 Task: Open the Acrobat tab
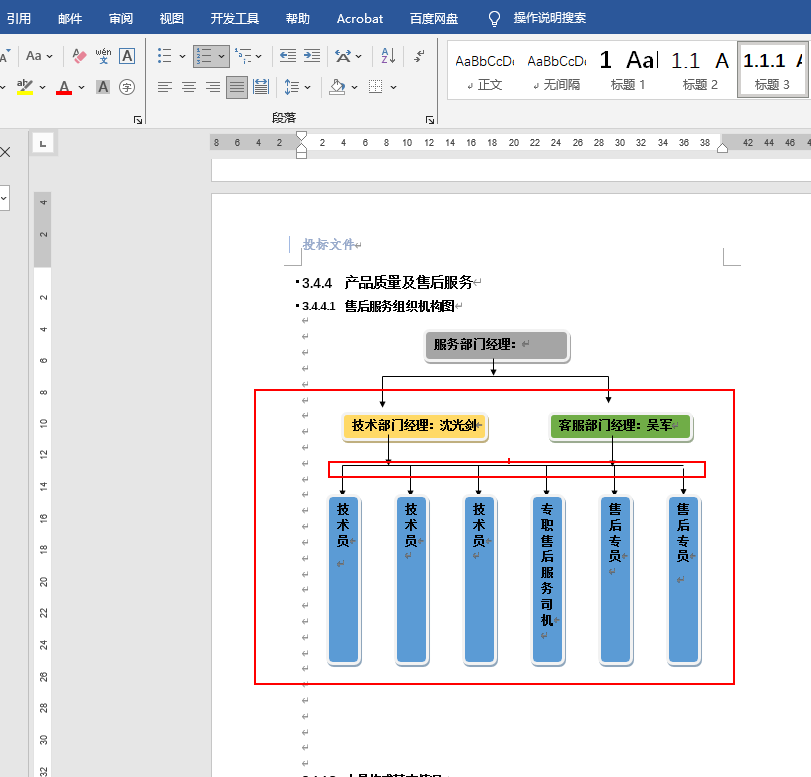click(x=359, y=19)
